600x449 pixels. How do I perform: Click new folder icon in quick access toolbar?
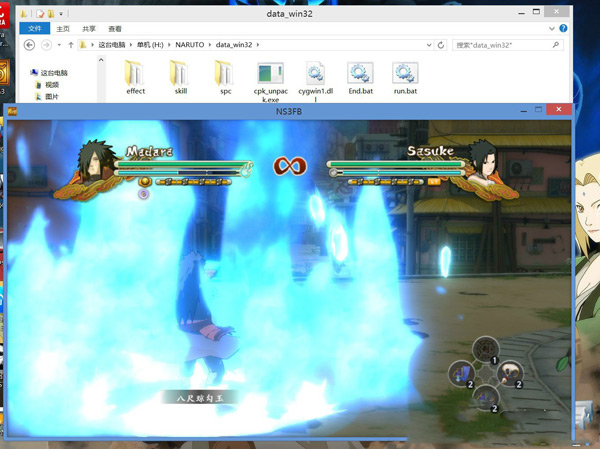pos(51,14)
